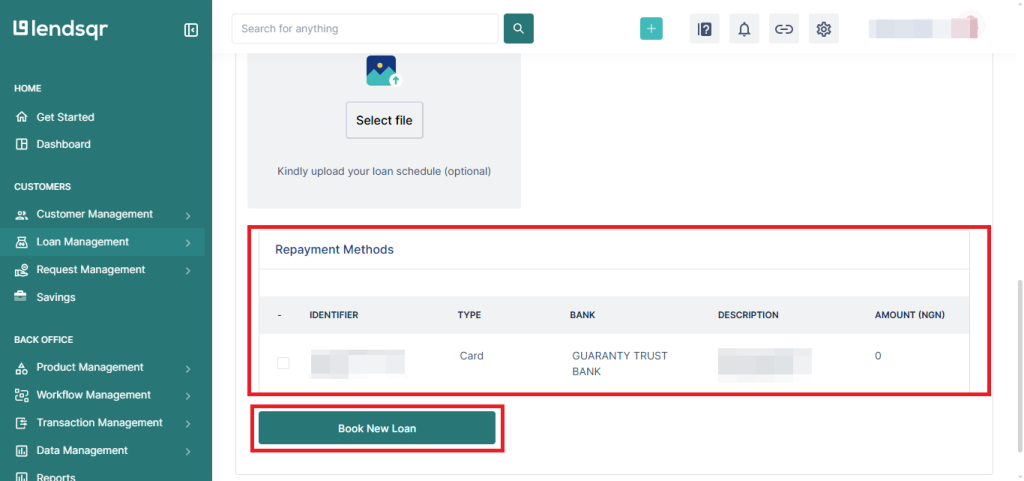Image resolution: width=1024 pixels, height=481 pixels.
Task: Open the help guide book icon
Action: coord(705,29)
